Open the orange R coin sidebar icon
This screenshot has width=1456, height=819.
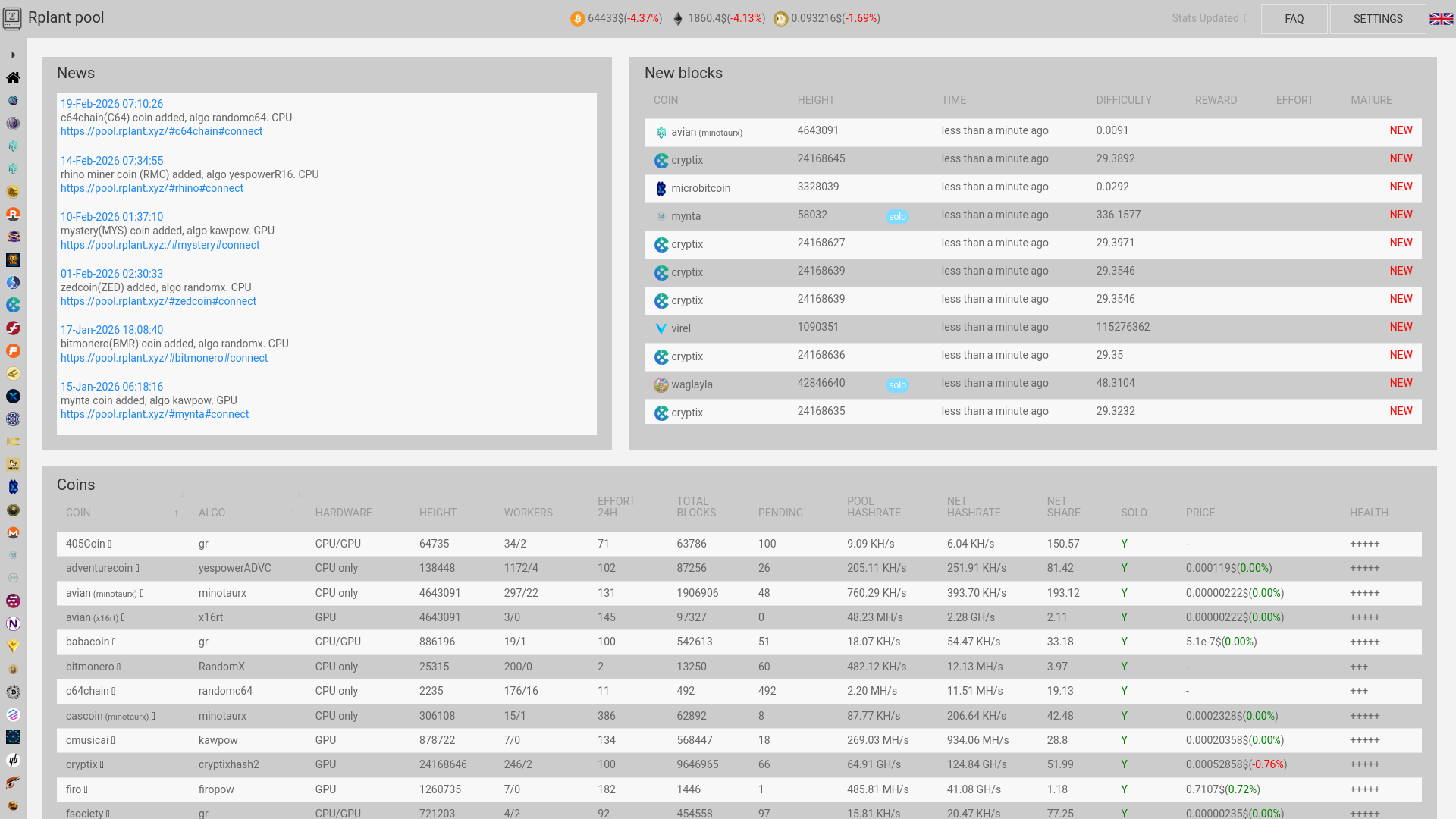pos(13,214)
